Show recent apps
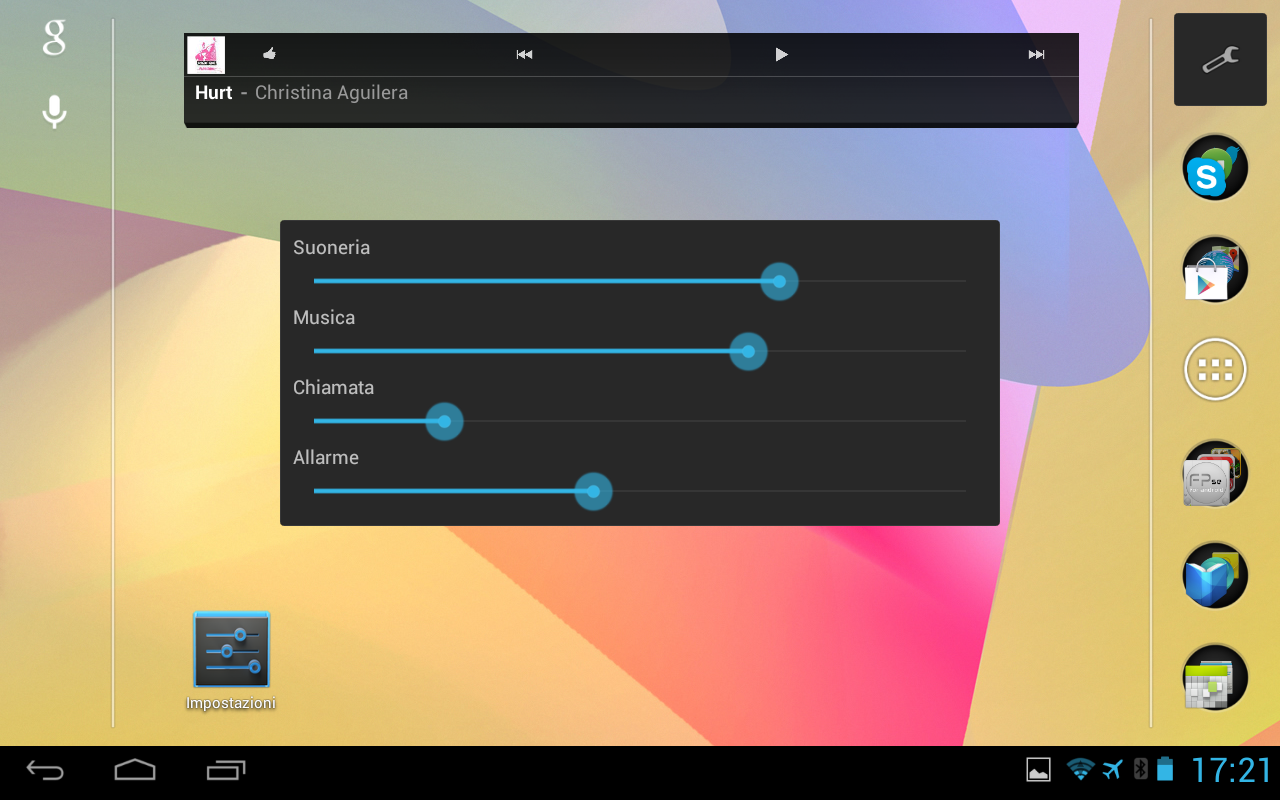 (226, 770)
